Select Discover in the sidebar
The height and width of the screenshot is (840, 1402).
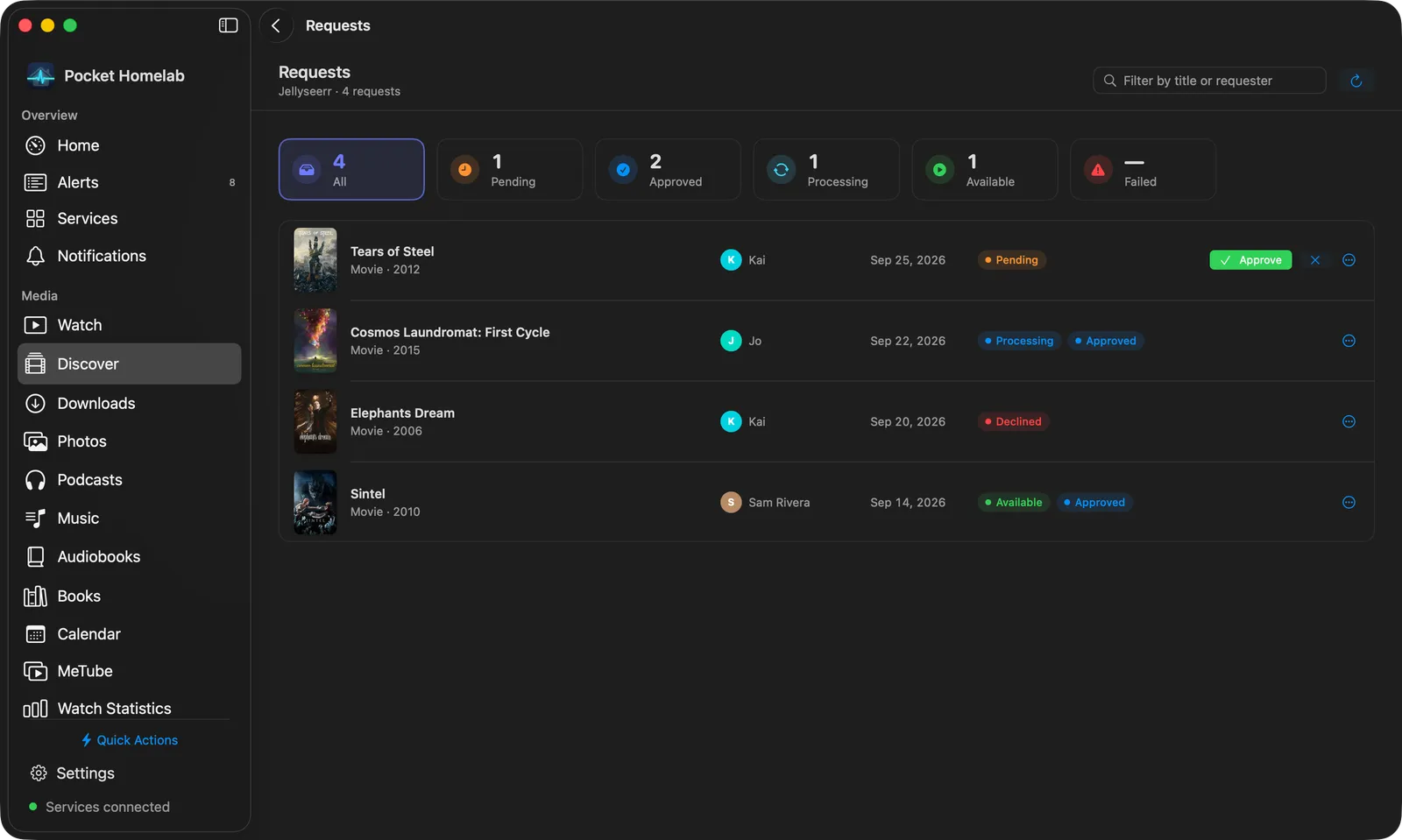click(129, 364)
